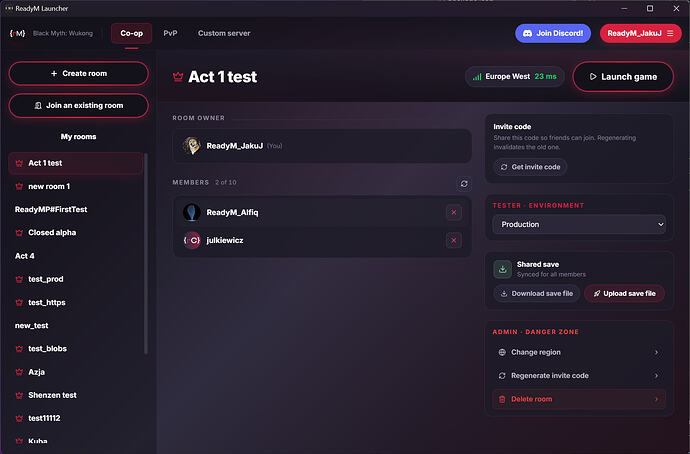690x454 pixels.
Task: Click Upload save file button
Action: click(x=624, y=293)
